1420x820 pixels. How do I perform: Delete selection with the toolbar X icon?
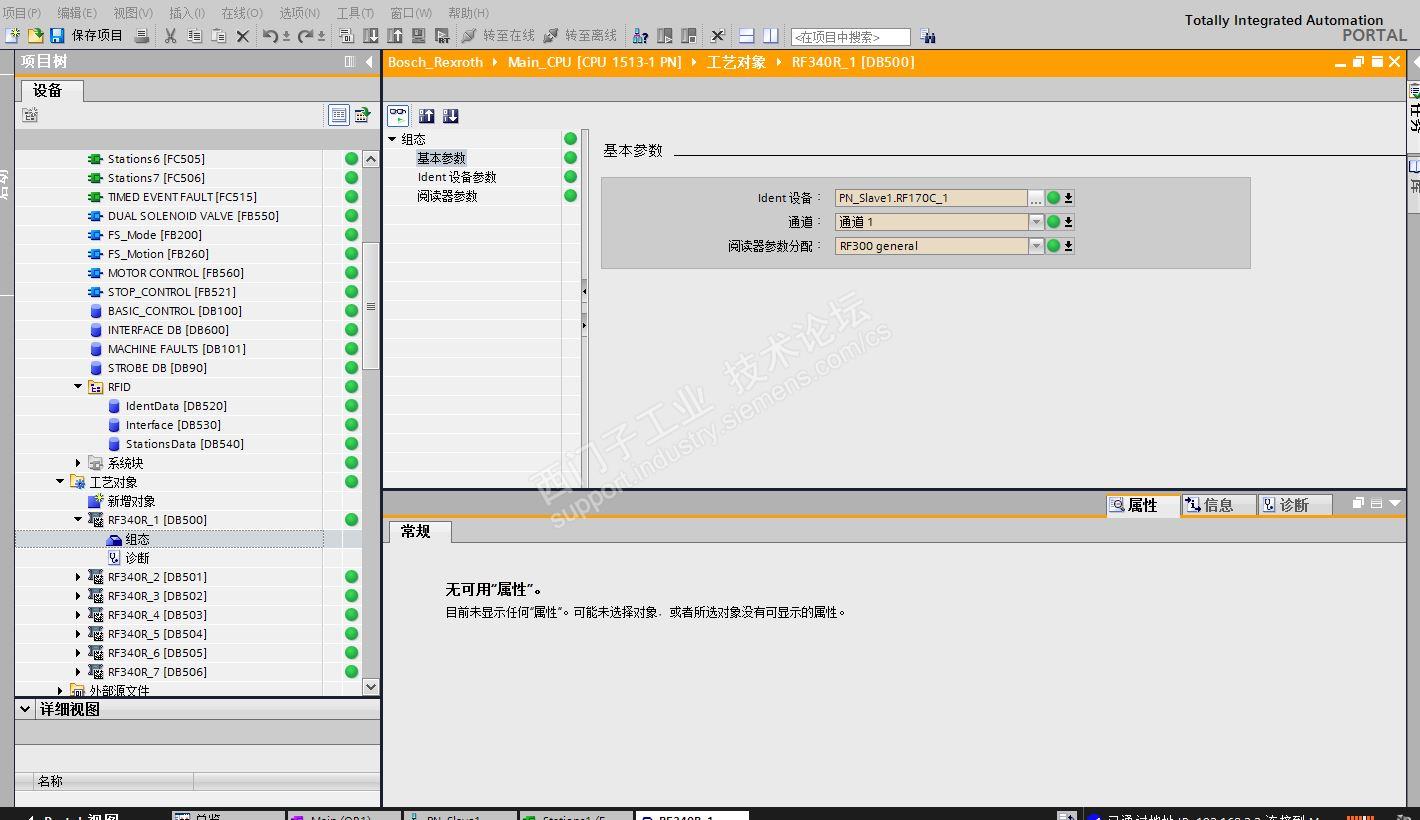[x=242, y=36]
